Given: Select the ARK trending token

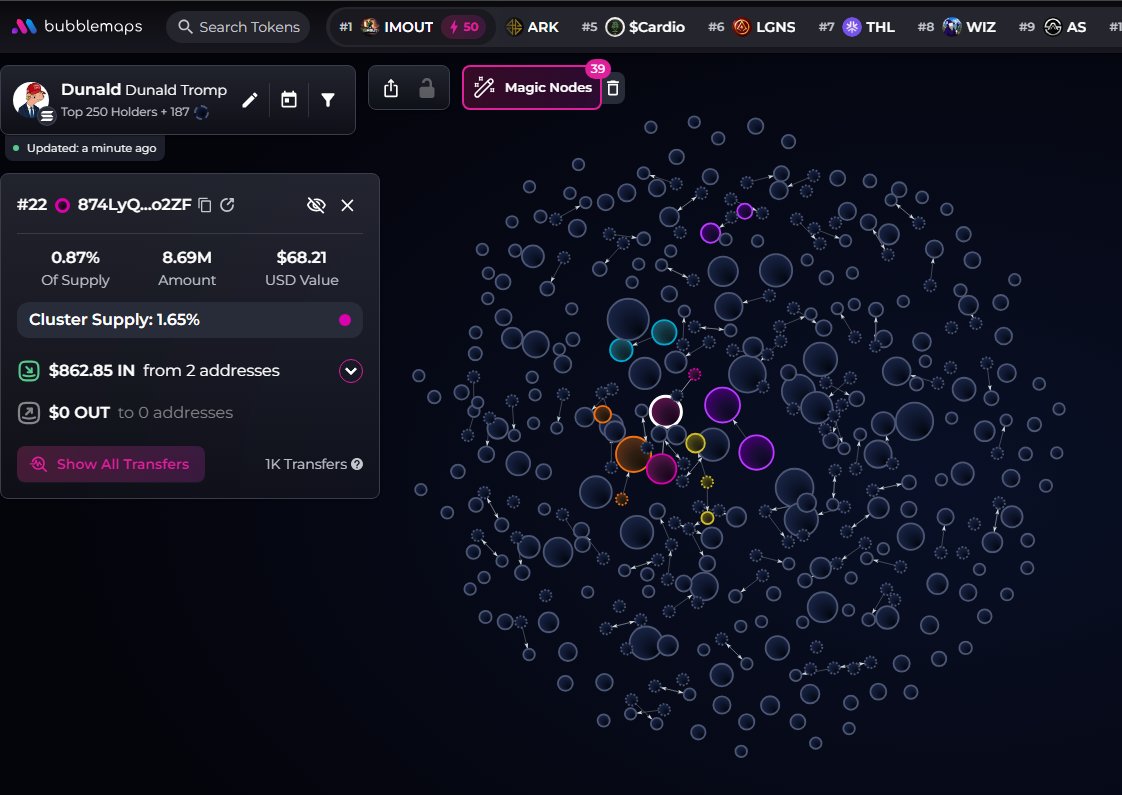Looking at the screenshot, I should pyautogui.click(x=532, y=26).
